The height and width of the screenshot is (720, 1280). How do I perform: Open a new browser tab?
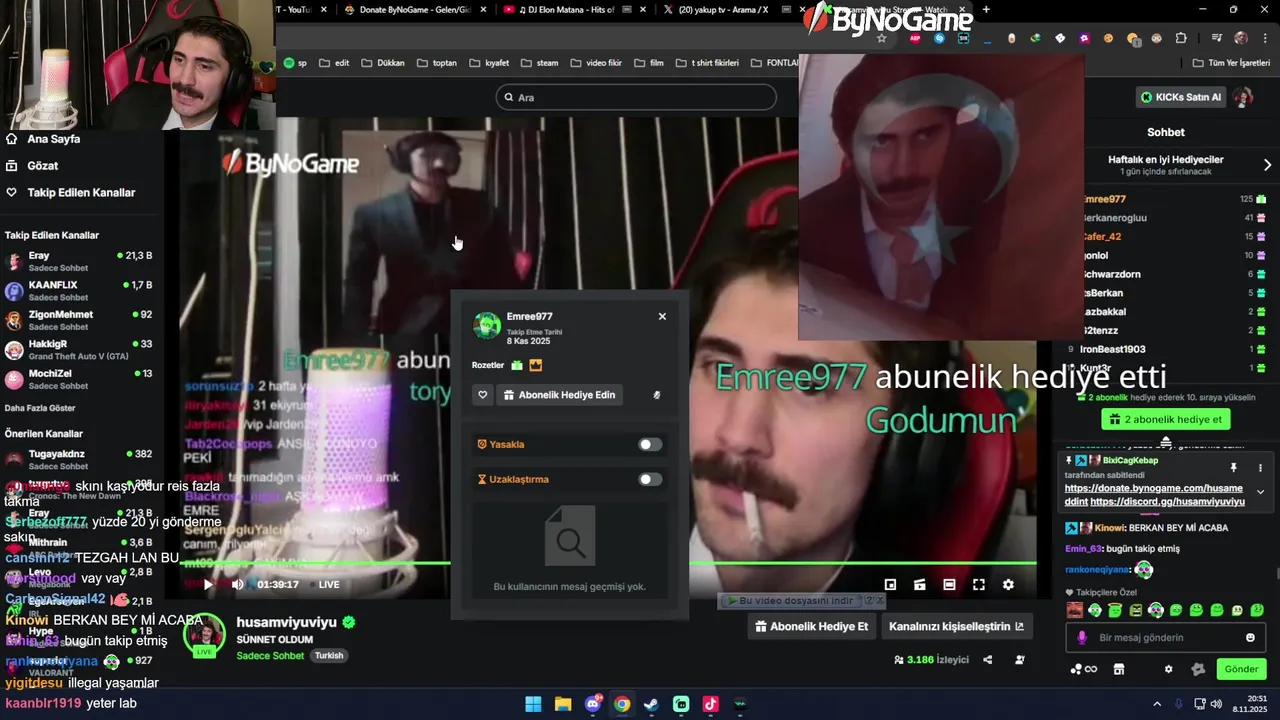tap(986, 10)
